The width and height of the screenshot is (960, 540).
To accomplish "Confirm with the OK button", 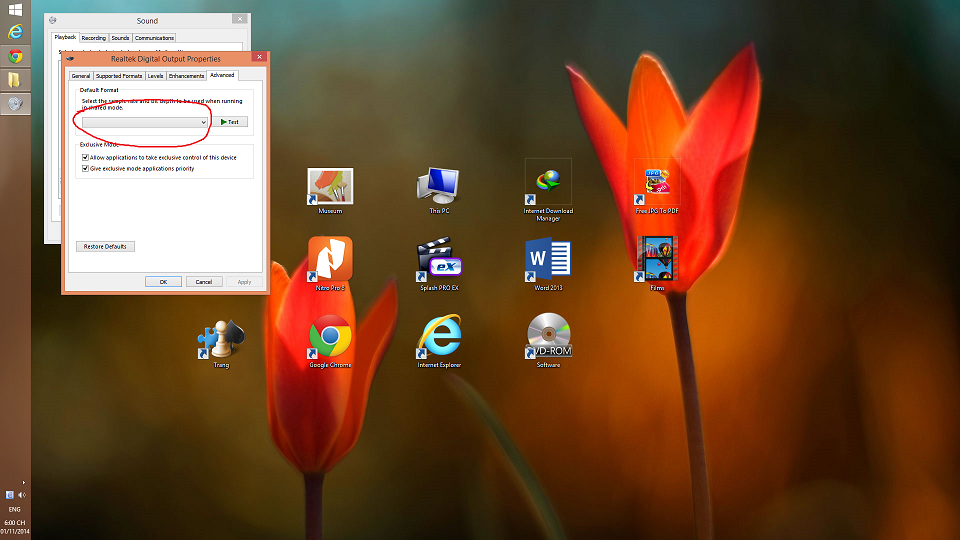I will (x=163, y=282).
